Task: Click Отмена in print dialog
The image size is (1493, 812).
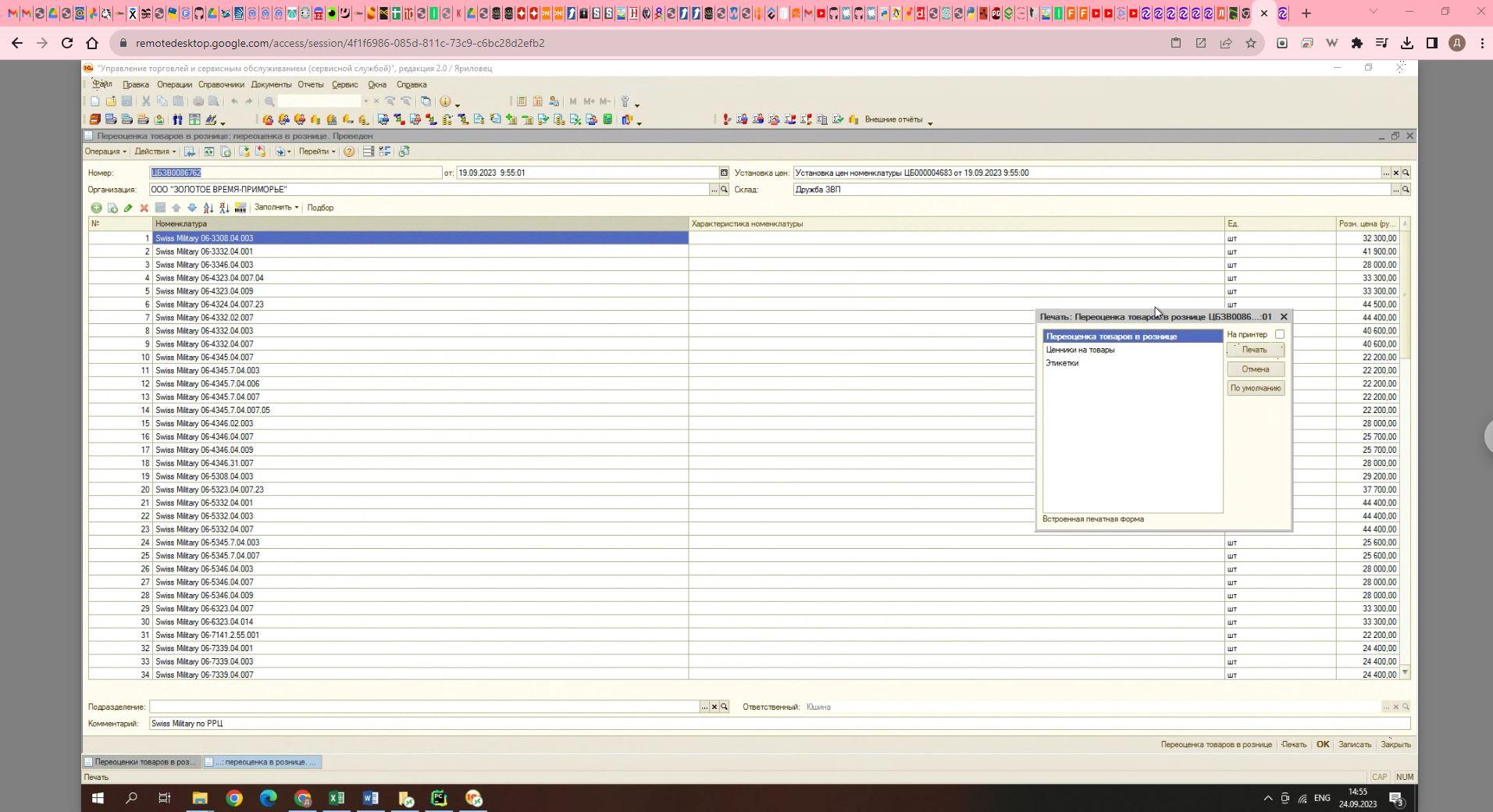Action: click(1255, 369)
